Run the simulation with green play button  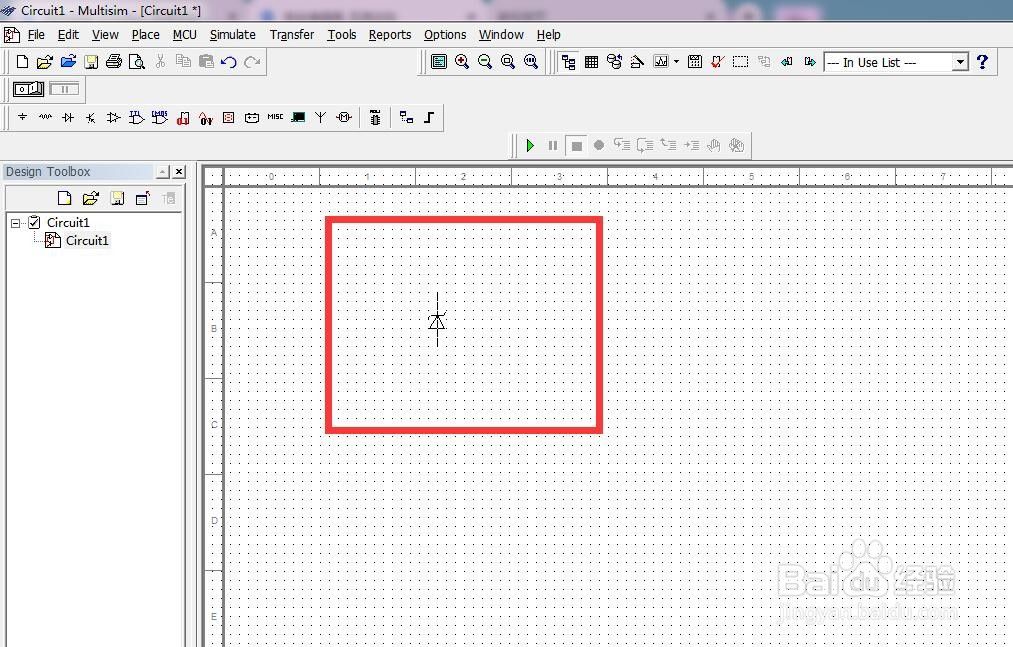(x=530, y=145)
